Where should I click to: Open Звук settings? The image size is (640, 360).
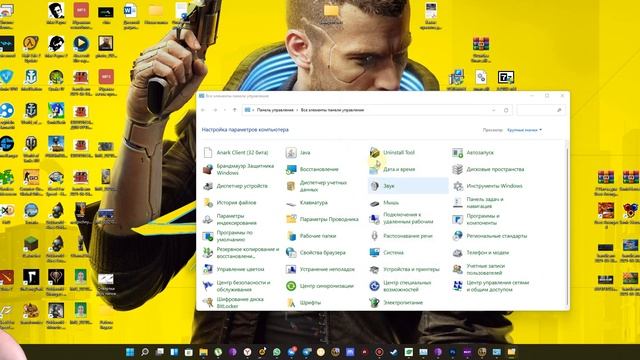[408, 186]
